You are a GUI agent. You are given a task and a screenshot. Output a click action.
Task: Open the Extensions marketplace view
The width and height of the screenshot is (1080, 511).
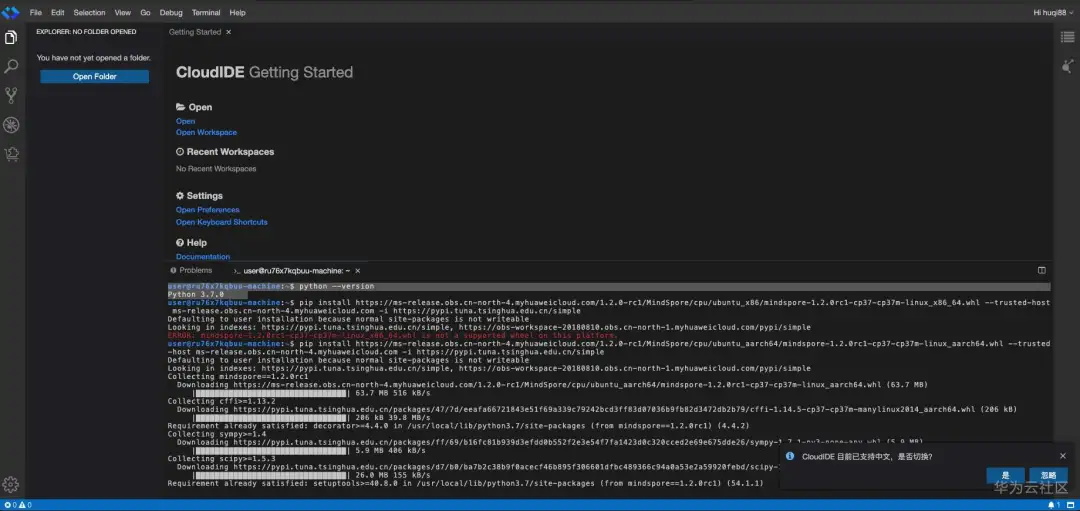coord(11,154)
